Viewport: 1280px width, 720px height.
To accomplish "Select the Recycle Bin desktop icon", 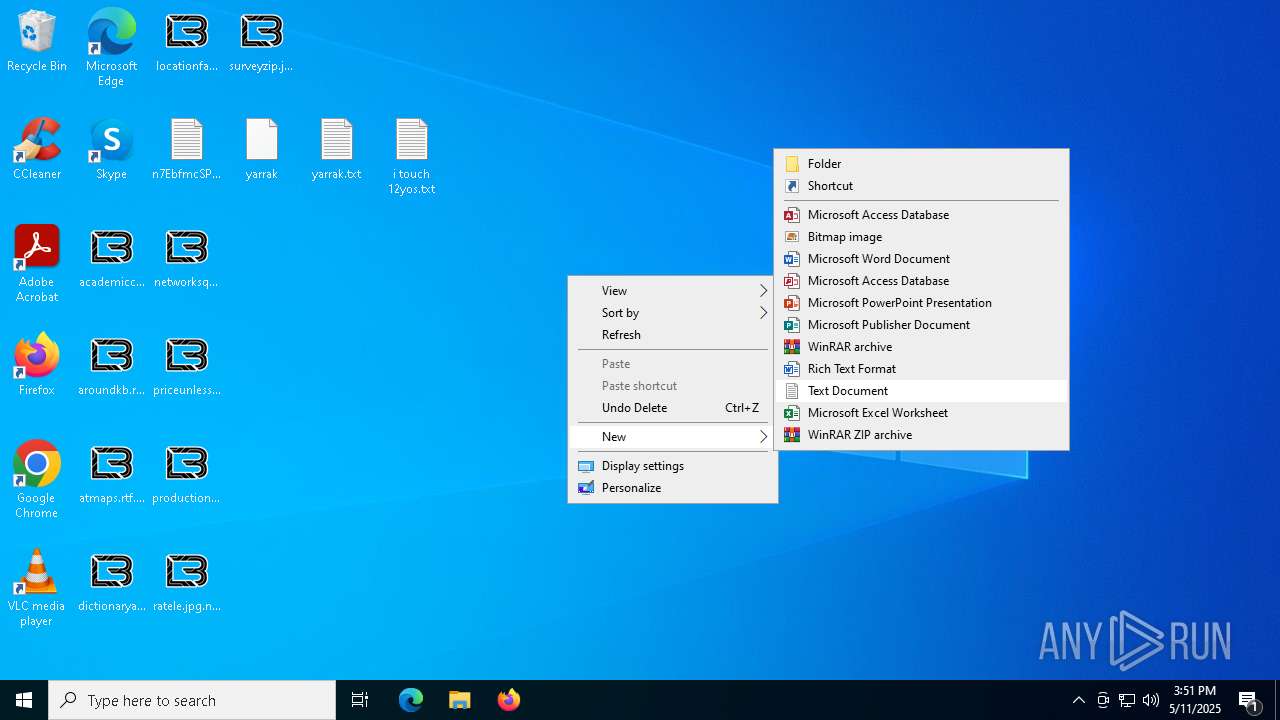I will point(37,42).
